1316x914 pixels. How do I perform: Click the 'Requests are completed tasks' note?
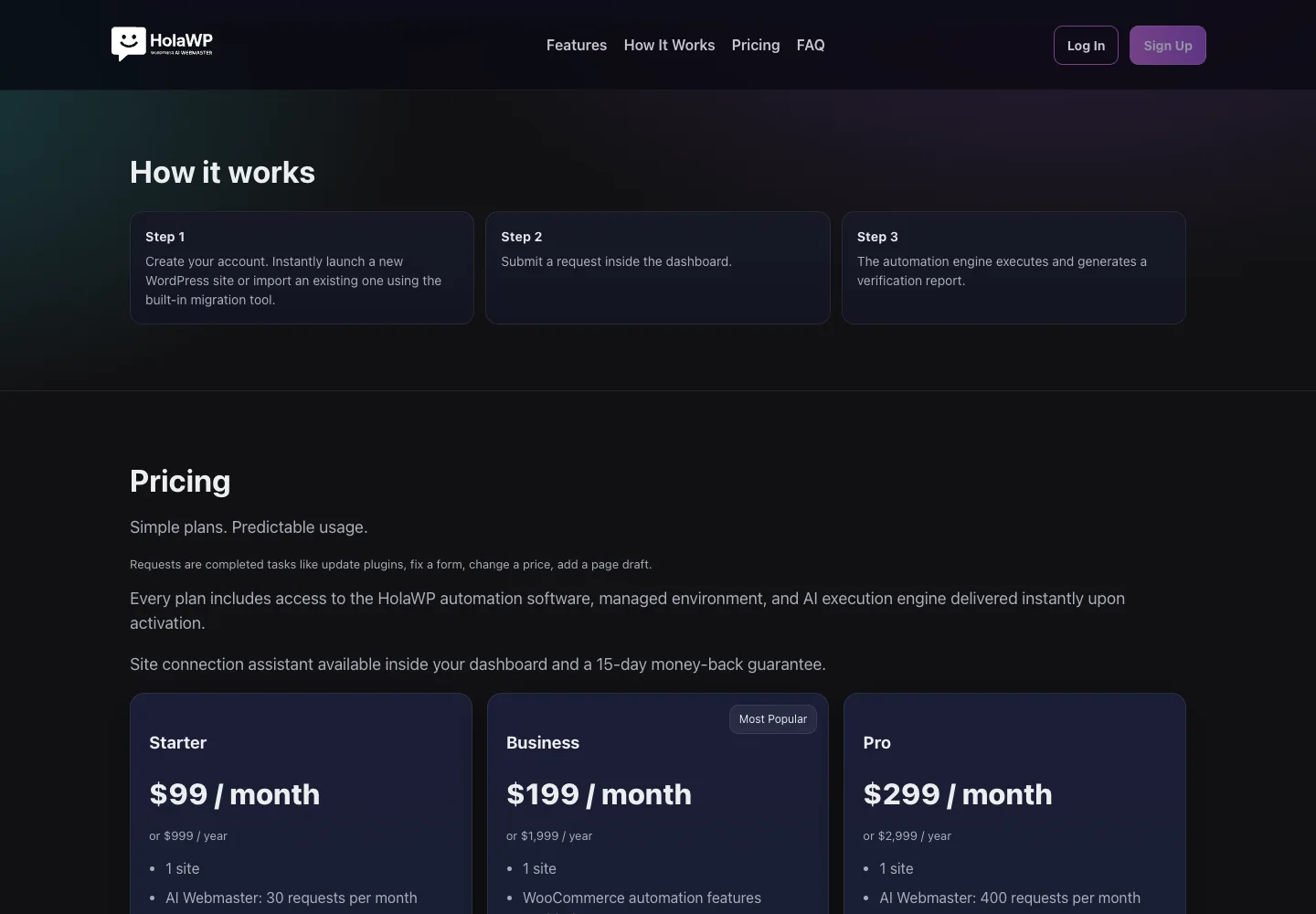point(390,565)
